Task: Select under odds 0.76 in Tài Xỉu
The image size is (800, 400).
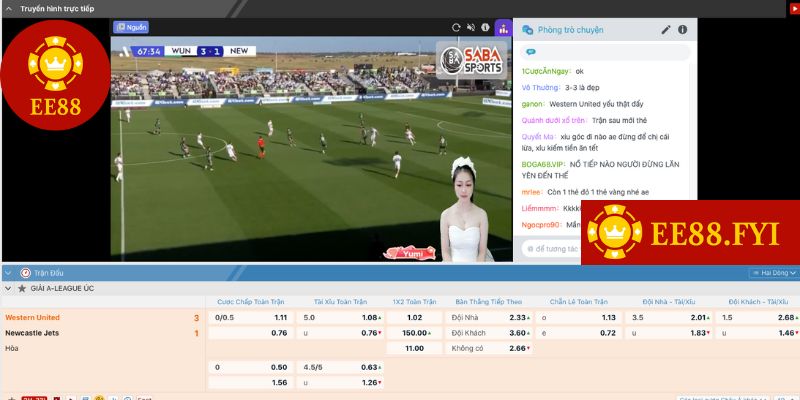Action: coord(340,333)
